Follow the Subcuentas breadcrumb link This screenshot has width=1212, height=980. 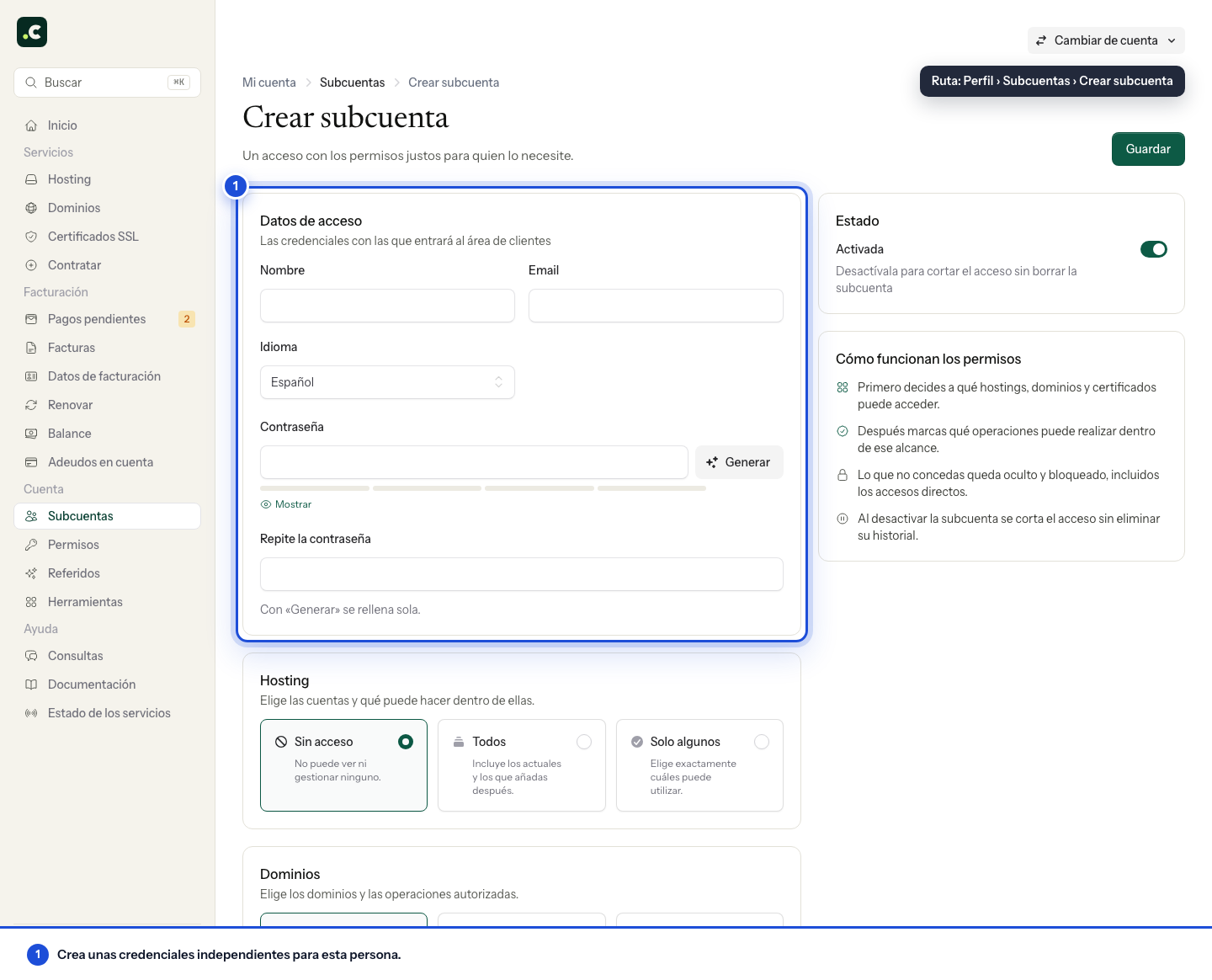click(x=352, y=83)
